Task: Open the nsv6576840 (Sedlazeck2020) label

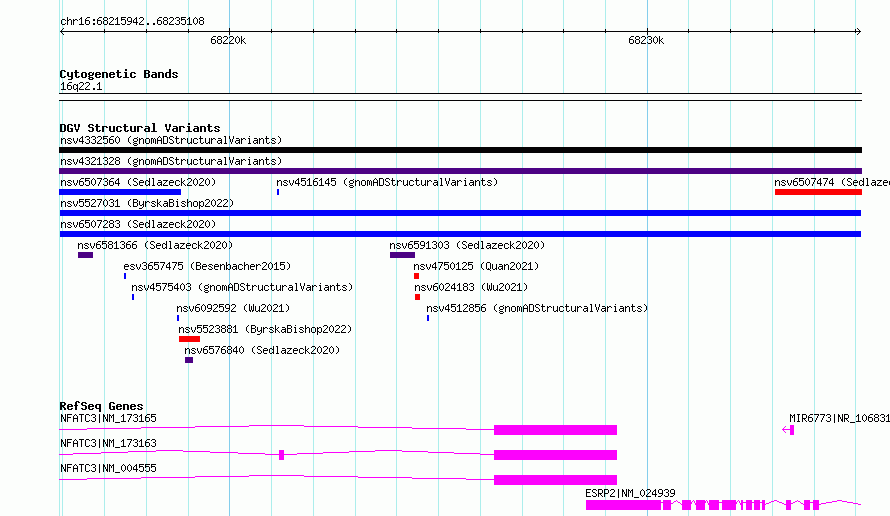Action: point(262,350)
